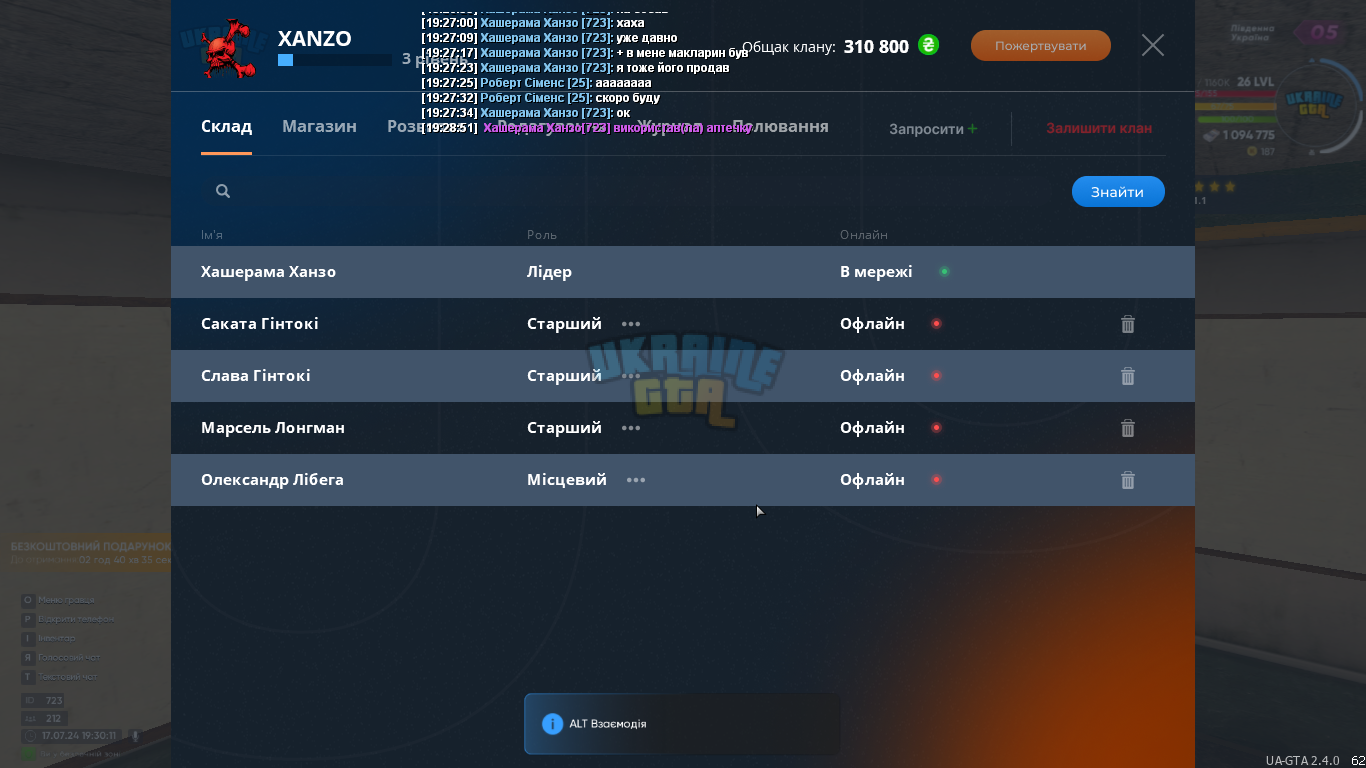
Task: Click Залишити клан link
Action: pyautogui.click(x=1099, y=129)
